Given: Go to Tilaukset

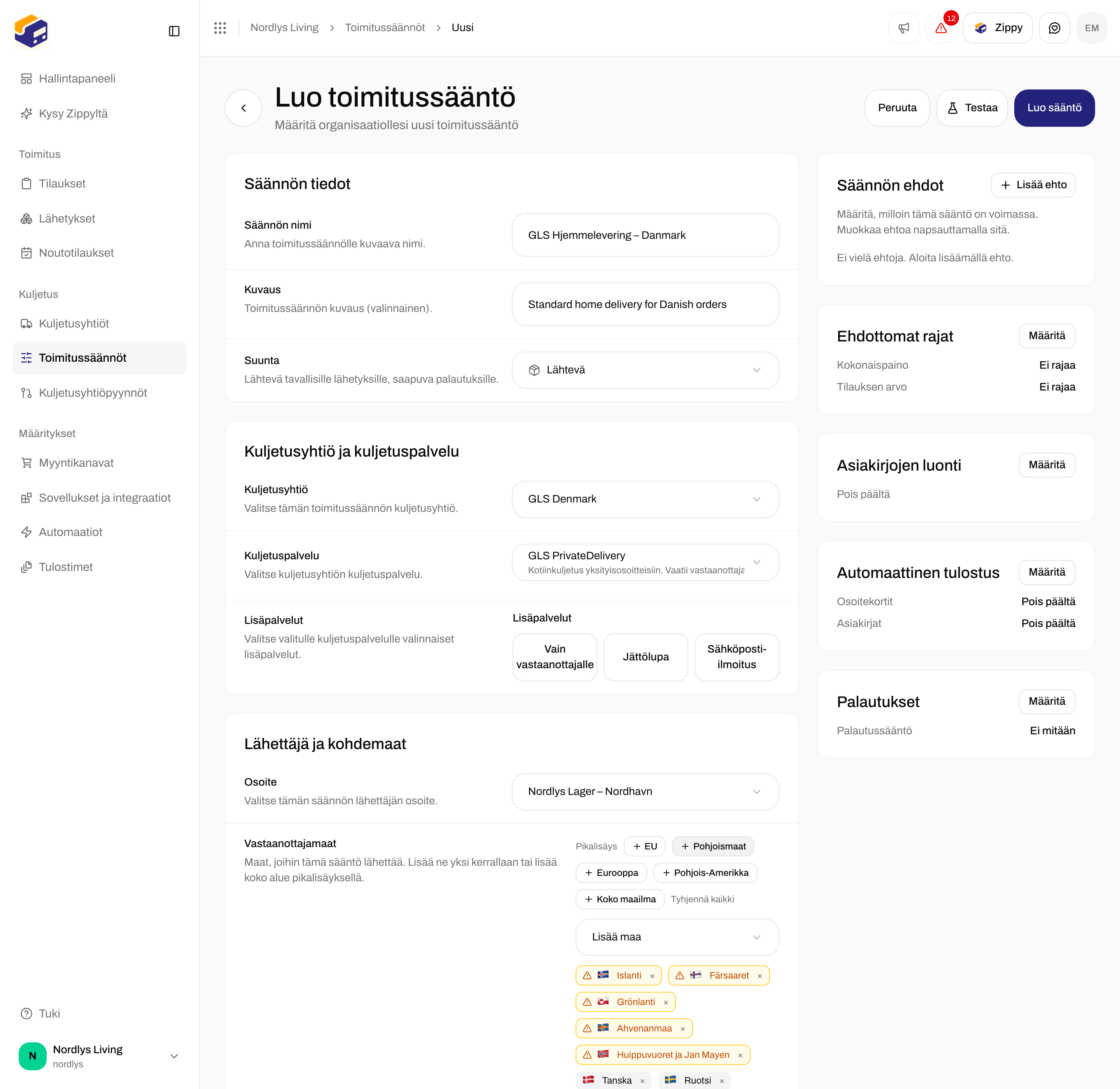Looking at the screenshot, I should 100,184.
